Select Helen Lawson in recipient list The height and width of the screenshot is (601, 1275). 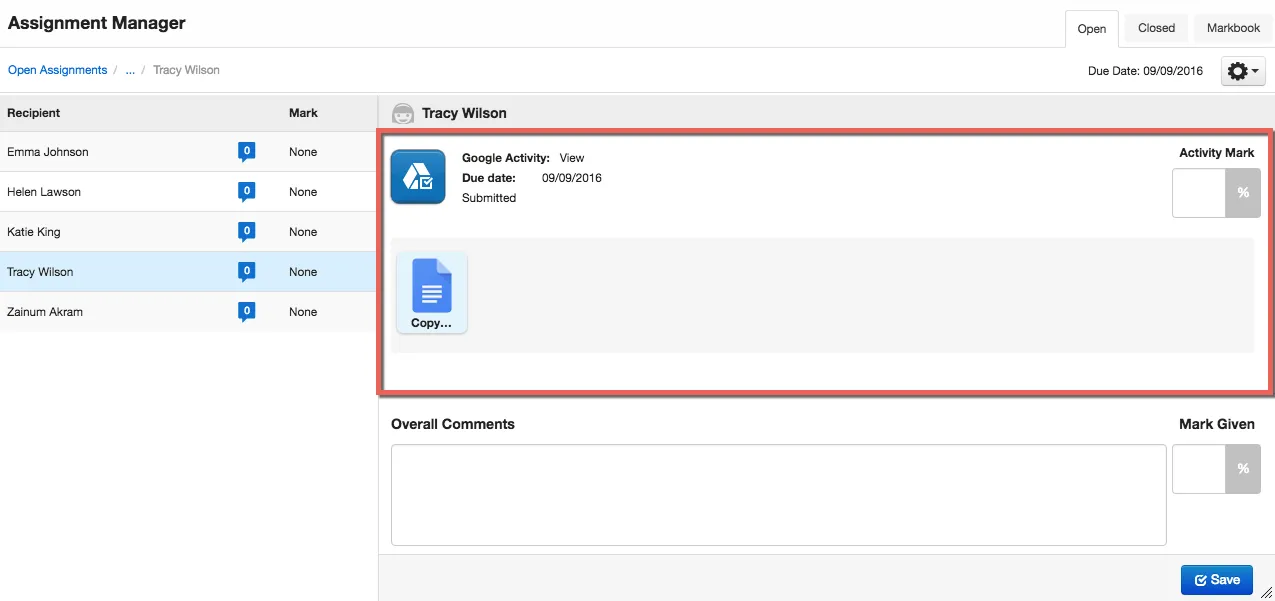coord(188,192)
